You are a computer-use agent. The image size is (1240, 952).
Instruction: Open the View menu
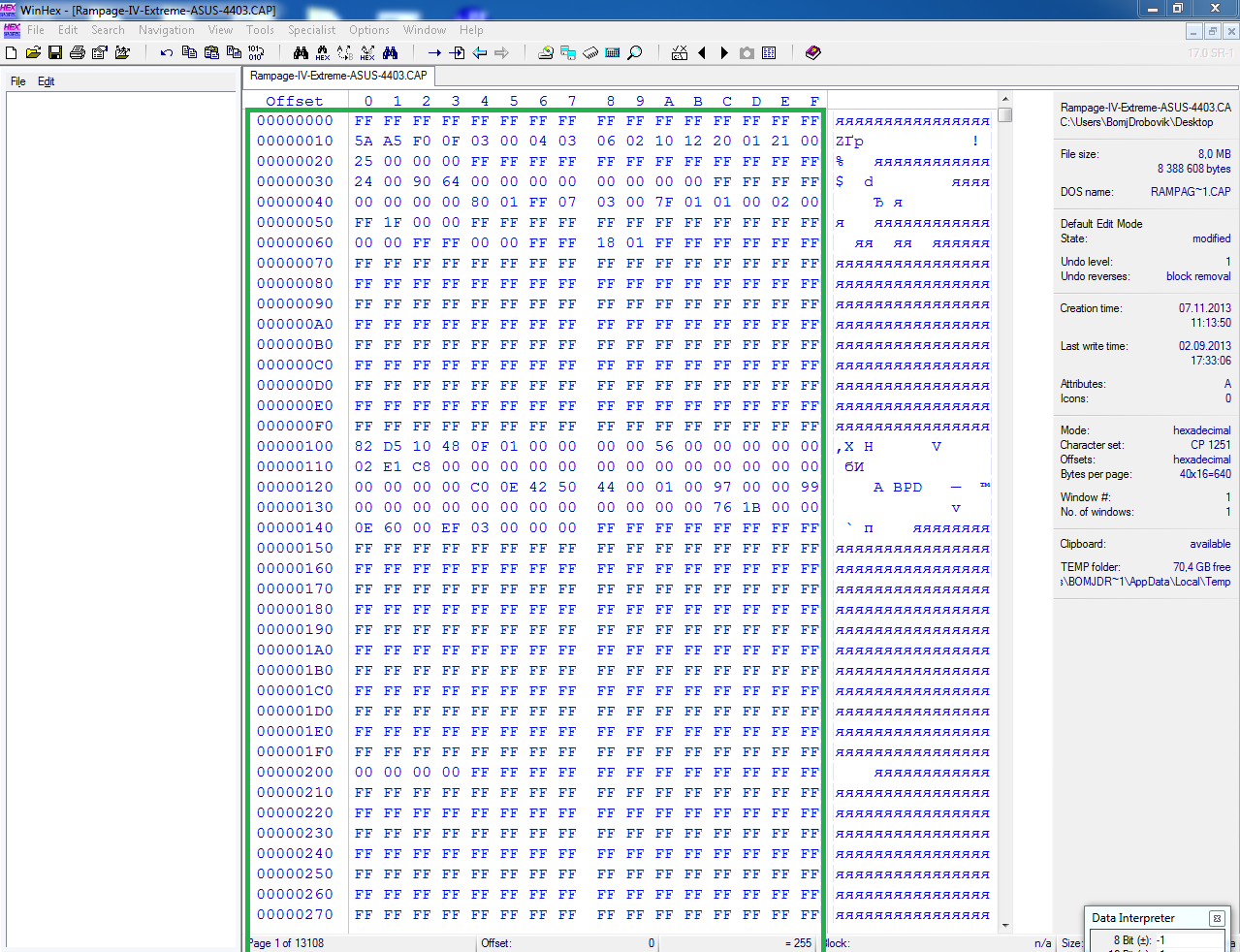(x=221, y=30)
